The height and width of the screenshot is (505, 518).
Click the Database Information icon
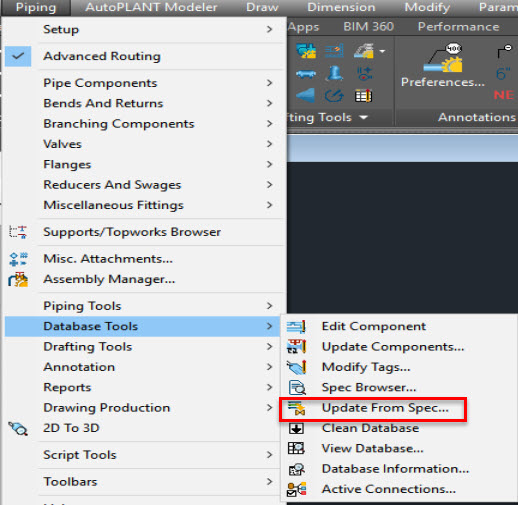click(x=296, y=469)
